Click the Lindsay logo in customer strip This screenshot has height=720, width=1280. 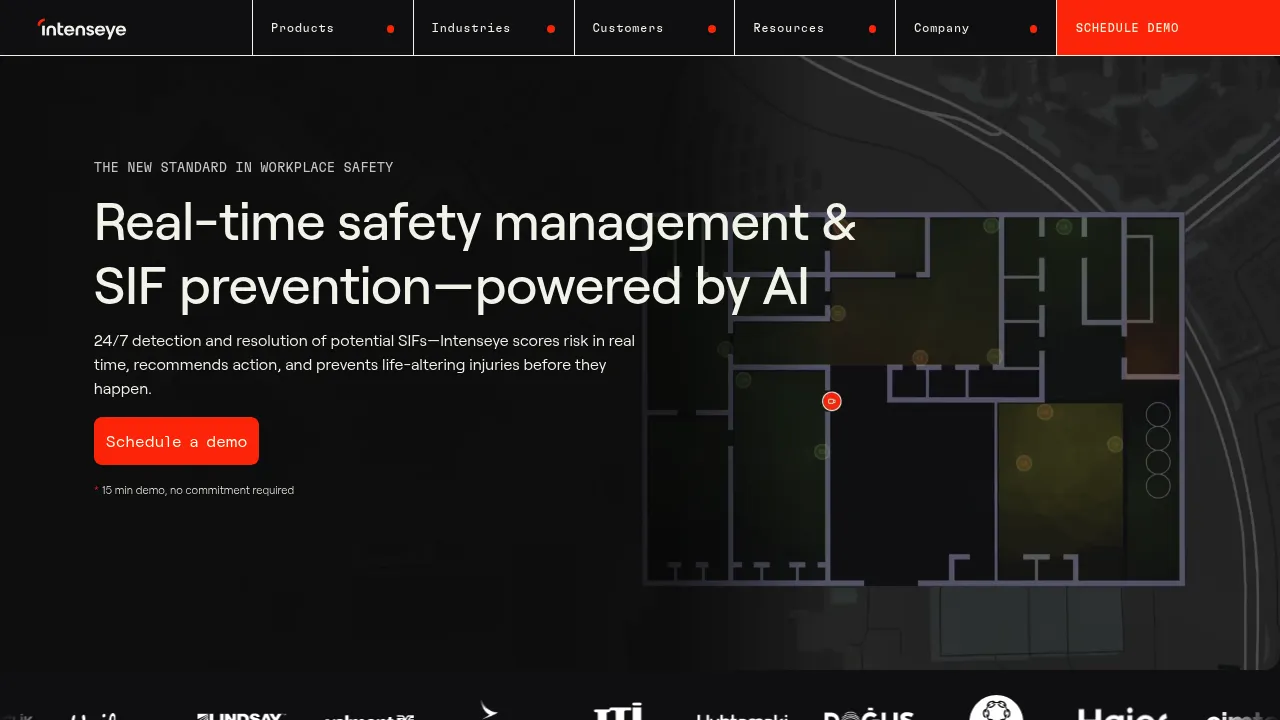click(x=241, y=715)
